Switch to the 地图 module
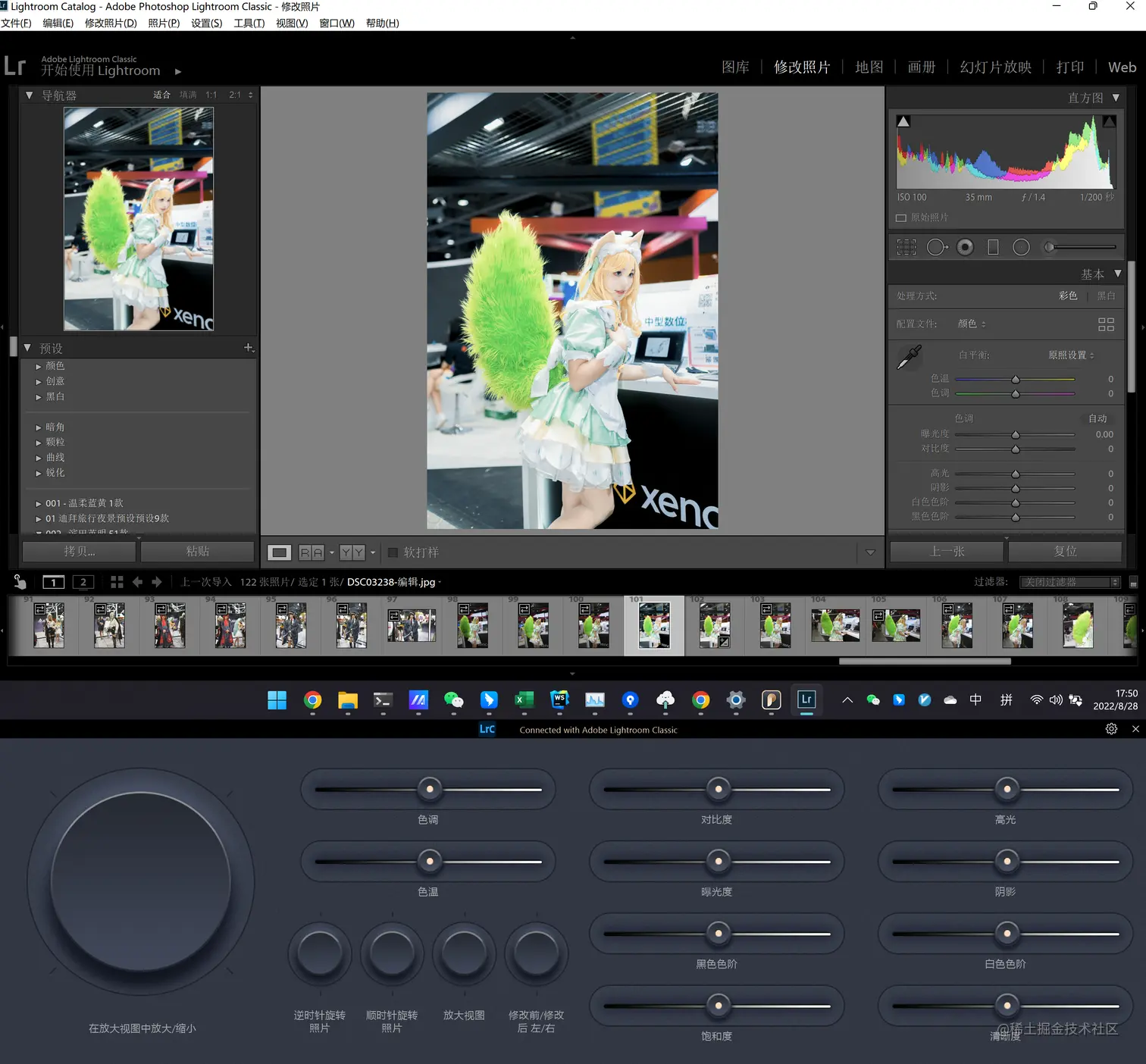This screenshot has width=1146, height=1064. pos(869,67)
